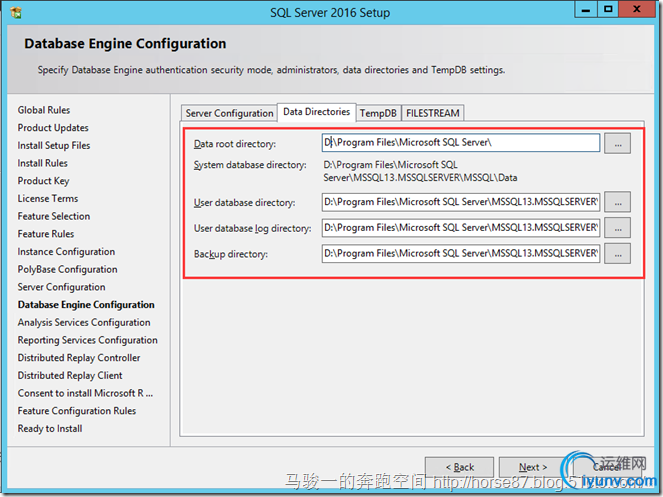Click the System database directory path text
The width and height of the screenshot is (663, 497).
tap(420, 171)
